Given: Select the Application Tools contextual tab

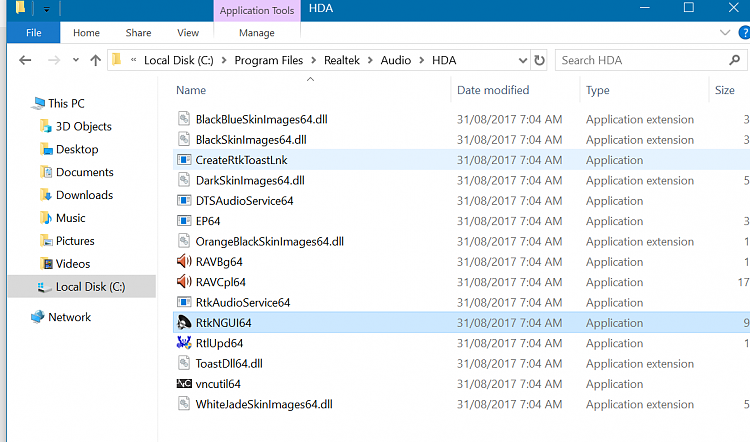Looking at the screenshot, I should pos(257,11).
